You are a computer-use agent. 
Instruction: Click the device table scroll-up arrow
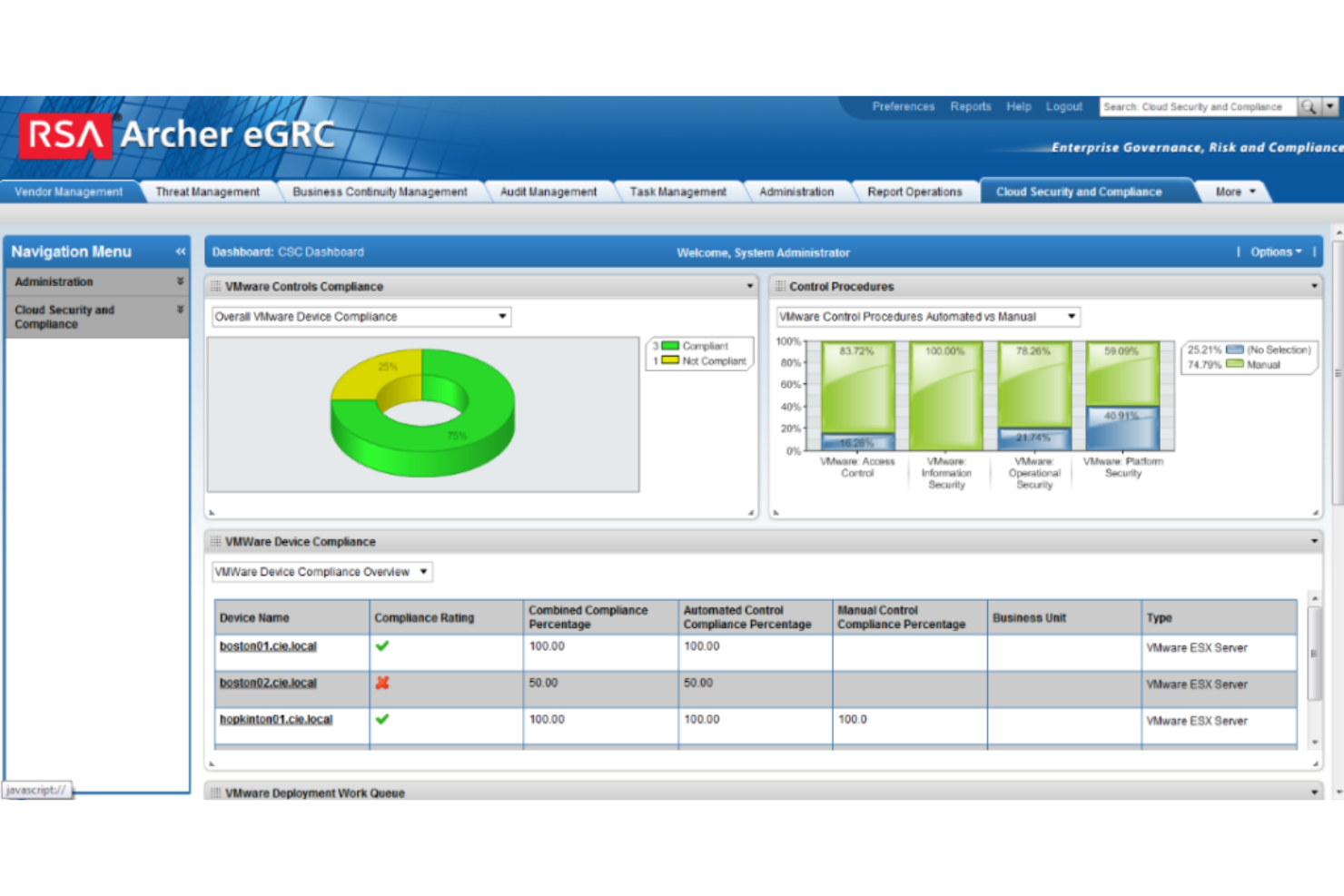coord(1314,599)
